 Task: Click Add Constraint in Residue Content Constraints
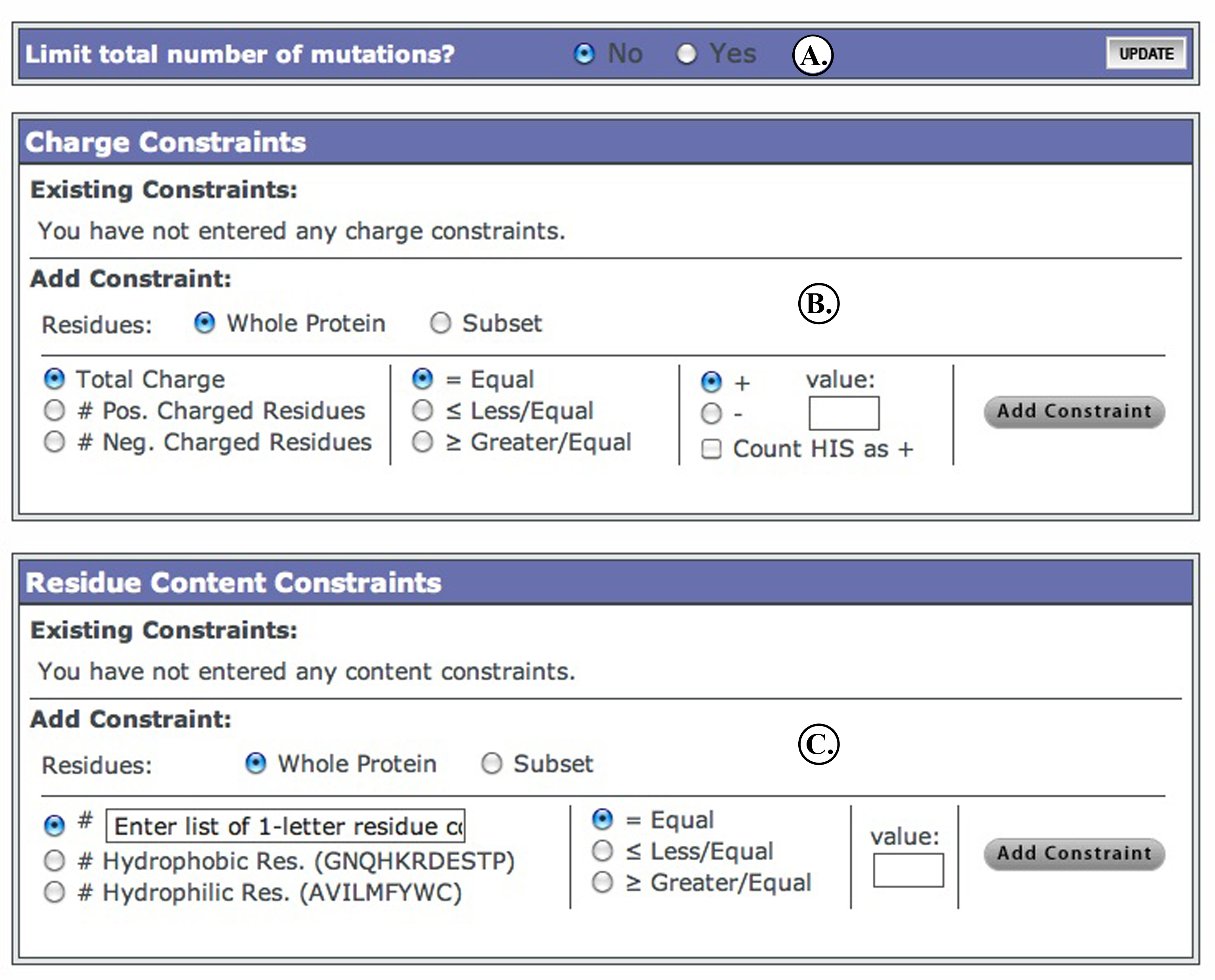[x=1074, y=854]
